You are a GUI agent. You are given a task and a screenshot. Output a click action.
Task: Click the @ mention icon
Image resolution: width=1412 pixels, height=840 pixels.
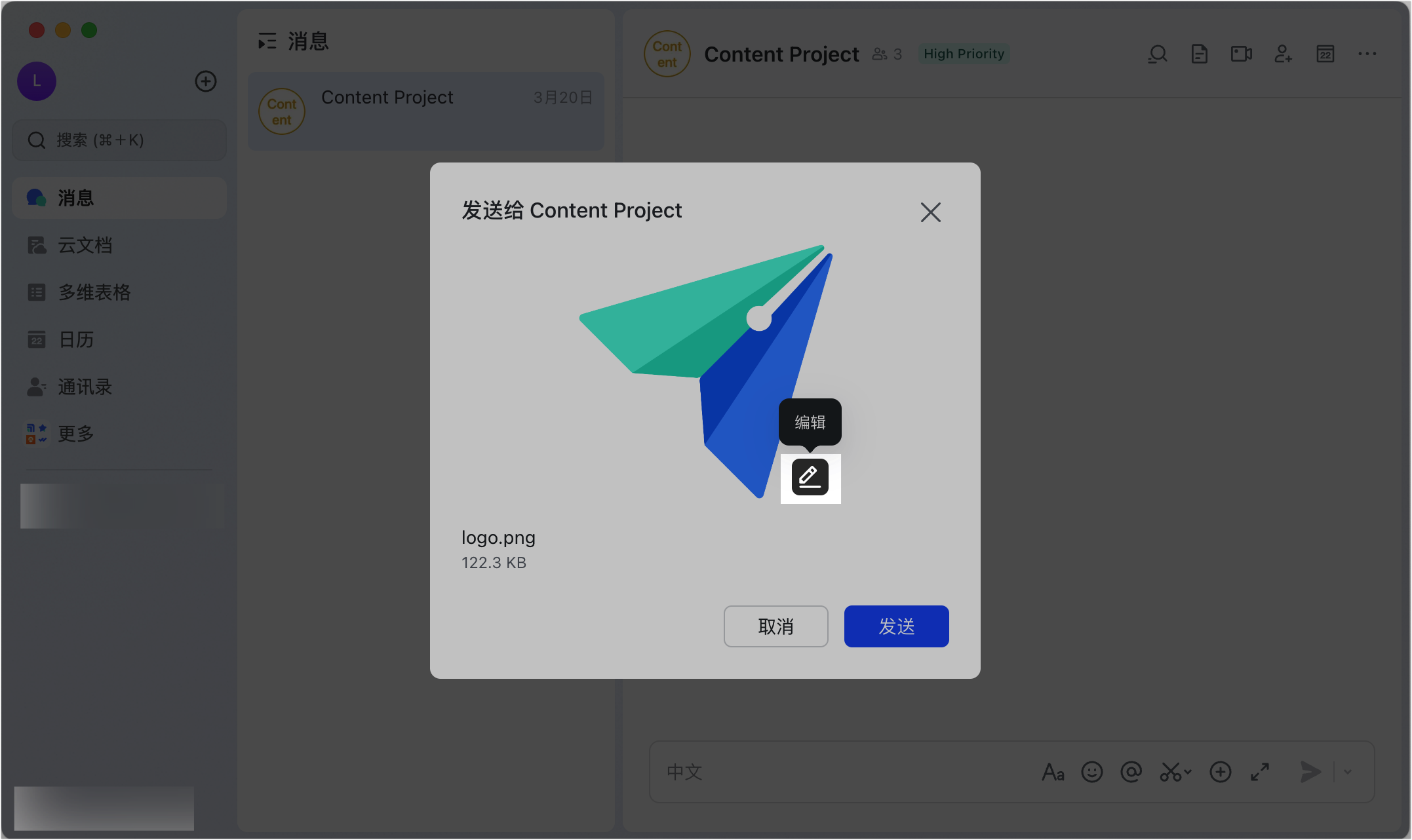coord(1131,772)
